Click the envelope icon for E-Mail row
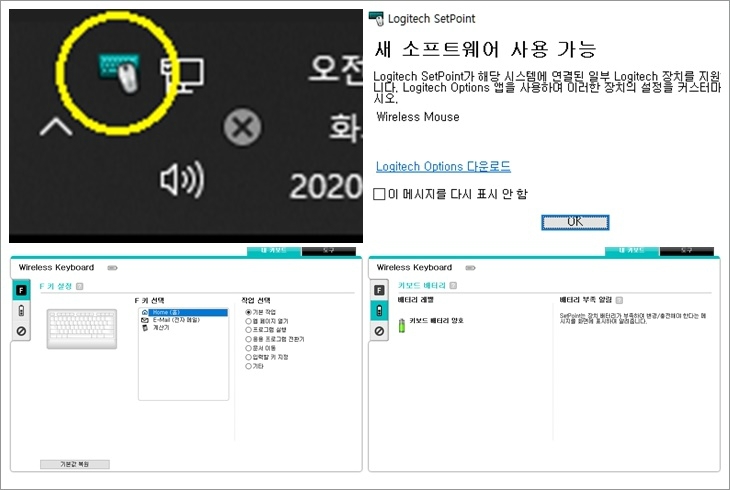 (x=145, y=320)
